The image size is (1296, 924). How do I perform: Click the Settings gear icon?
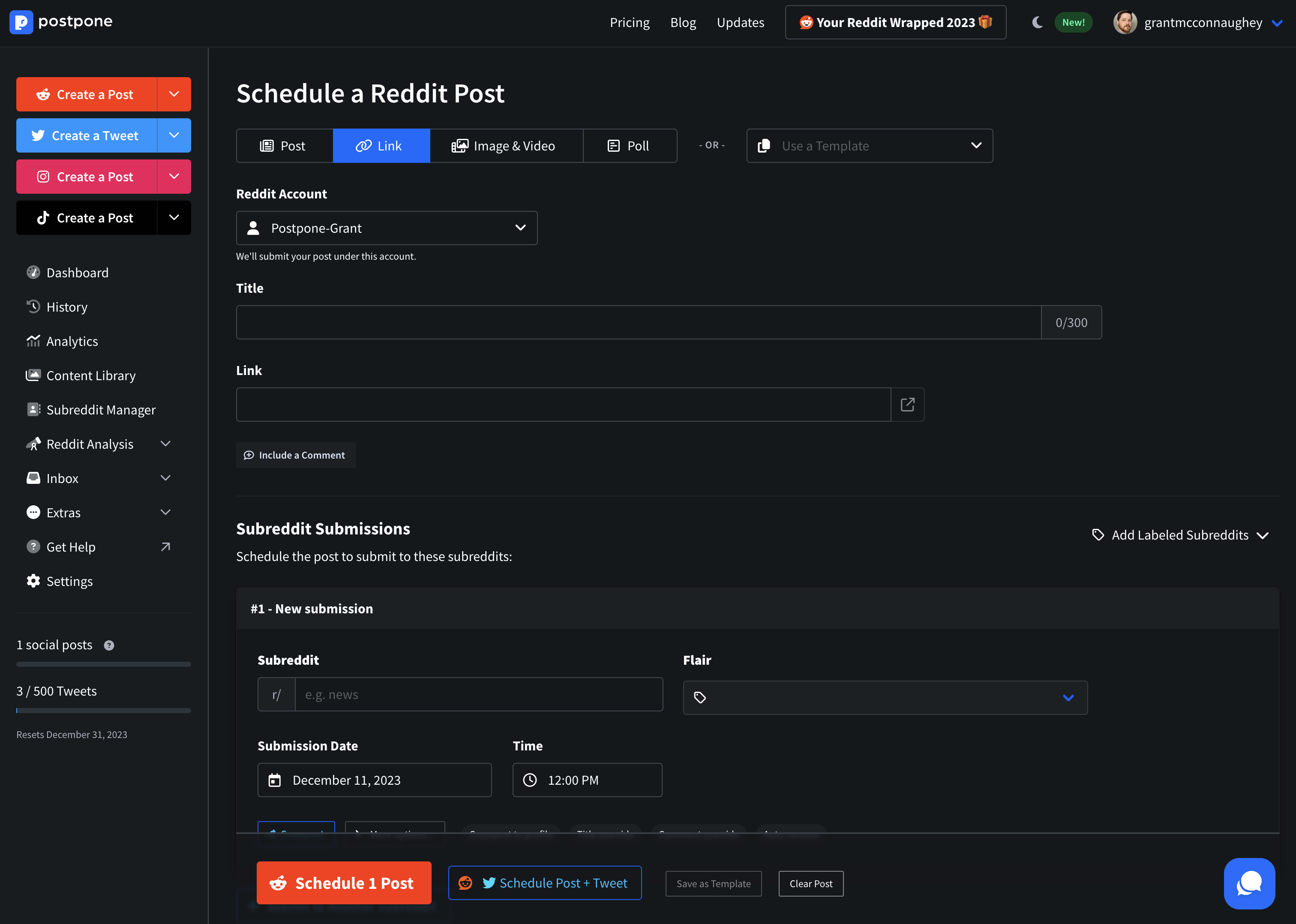(x=33, y=581)
